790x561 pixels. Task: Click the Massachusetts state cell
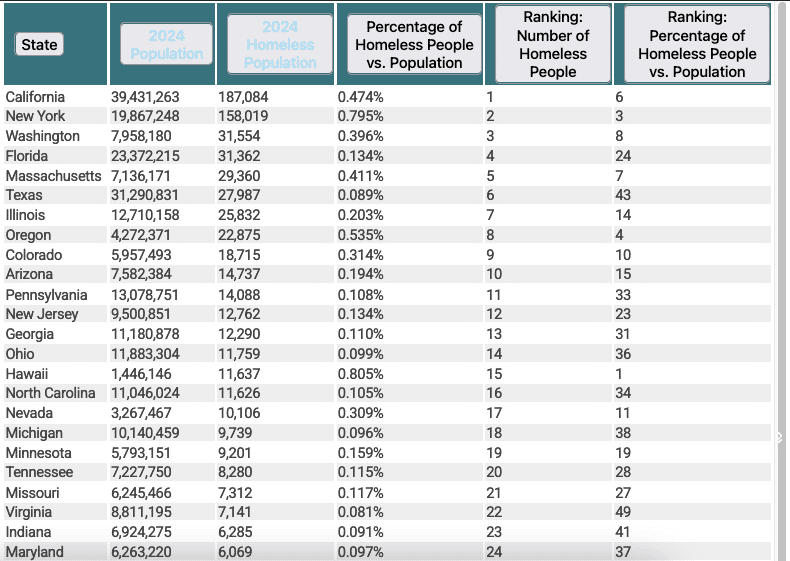pyautogui.click(x=53, y=176)
